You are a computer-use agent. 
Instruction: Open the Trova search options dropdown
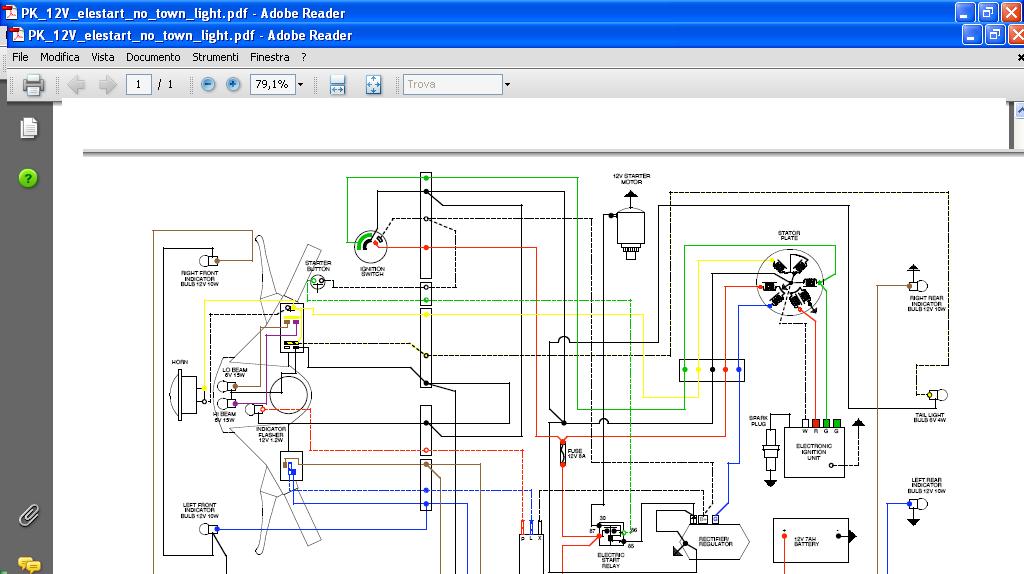tap(507, 84)
